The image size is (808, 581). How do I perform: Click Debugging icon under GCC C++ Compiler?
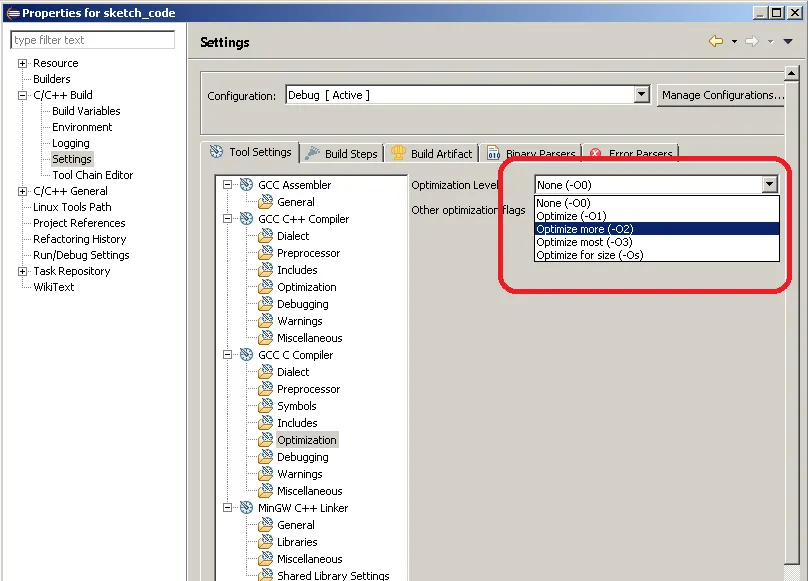tap(265, 304)
